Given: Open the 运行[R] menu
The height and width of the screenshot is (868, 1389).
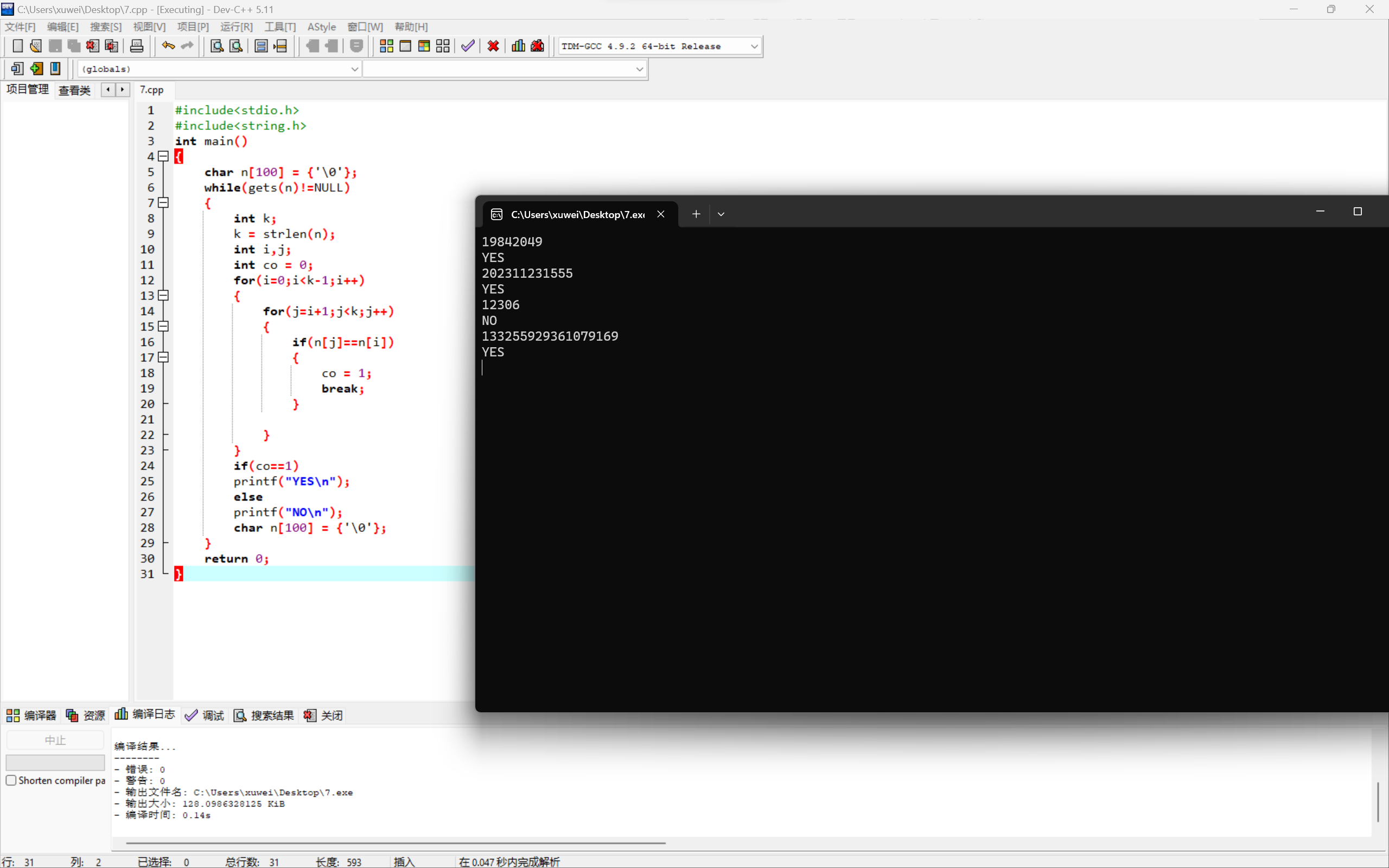Looking at the screenshot, I should (236, 27).
